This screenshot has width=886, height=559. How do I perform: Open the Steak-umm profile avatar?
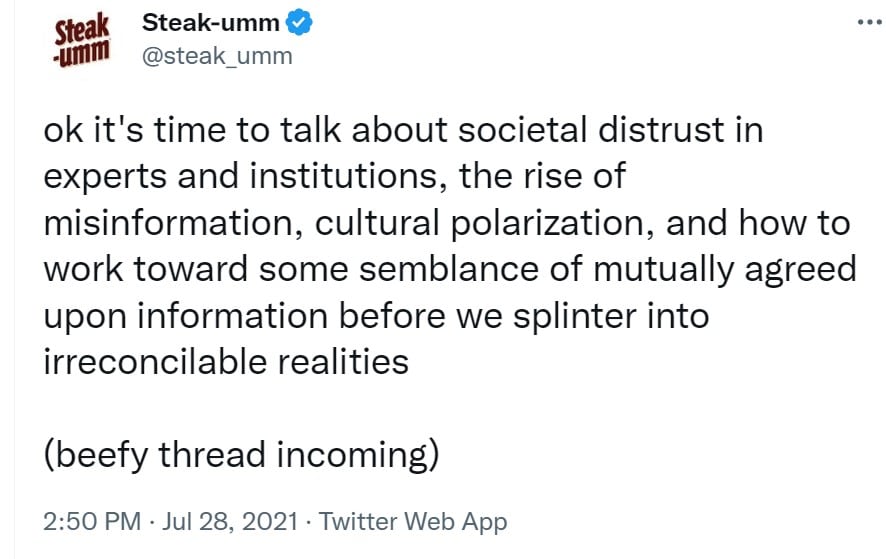(x=83, y=39)
